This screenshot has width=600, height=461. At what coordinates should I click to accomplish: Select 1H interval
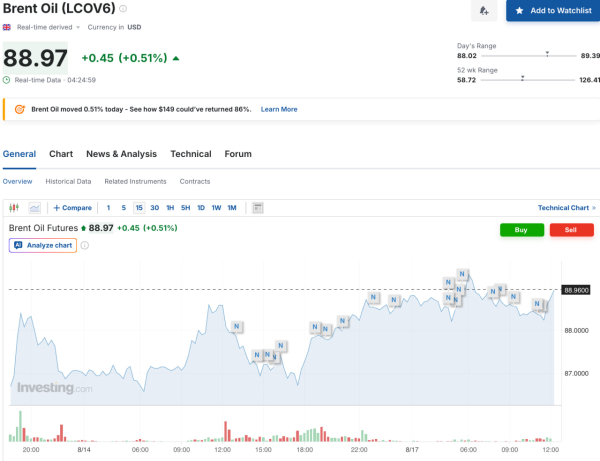170,208
